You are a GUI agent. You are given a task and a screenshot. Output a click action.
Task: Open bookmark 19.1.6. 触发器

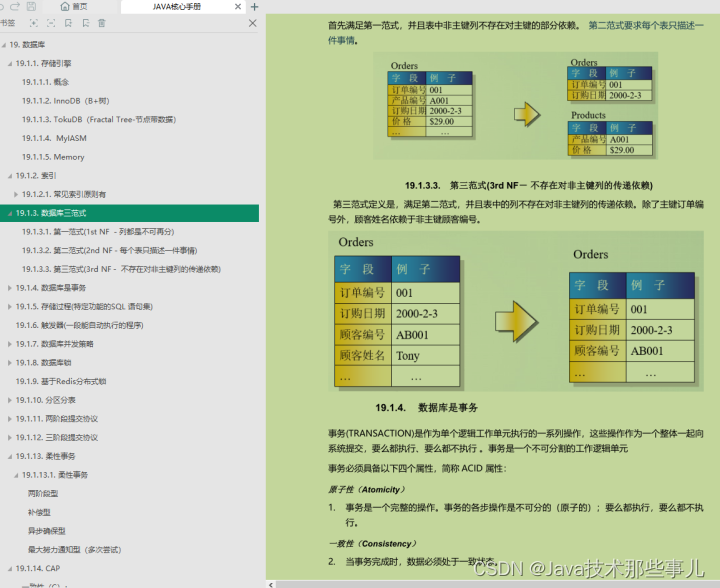tap(79, 325)
